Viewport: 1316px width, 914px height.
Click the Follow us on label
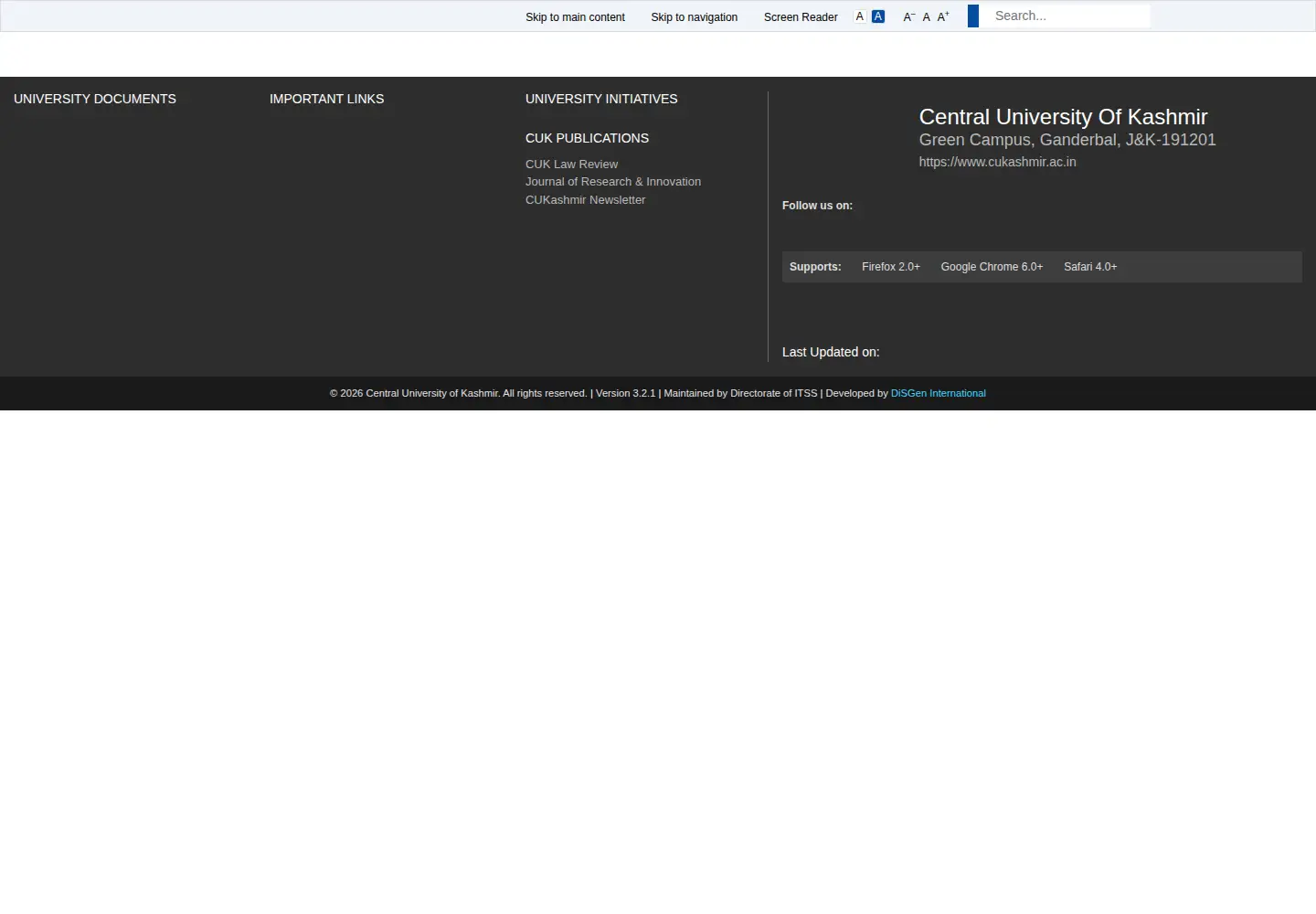(x=817, y=206)
